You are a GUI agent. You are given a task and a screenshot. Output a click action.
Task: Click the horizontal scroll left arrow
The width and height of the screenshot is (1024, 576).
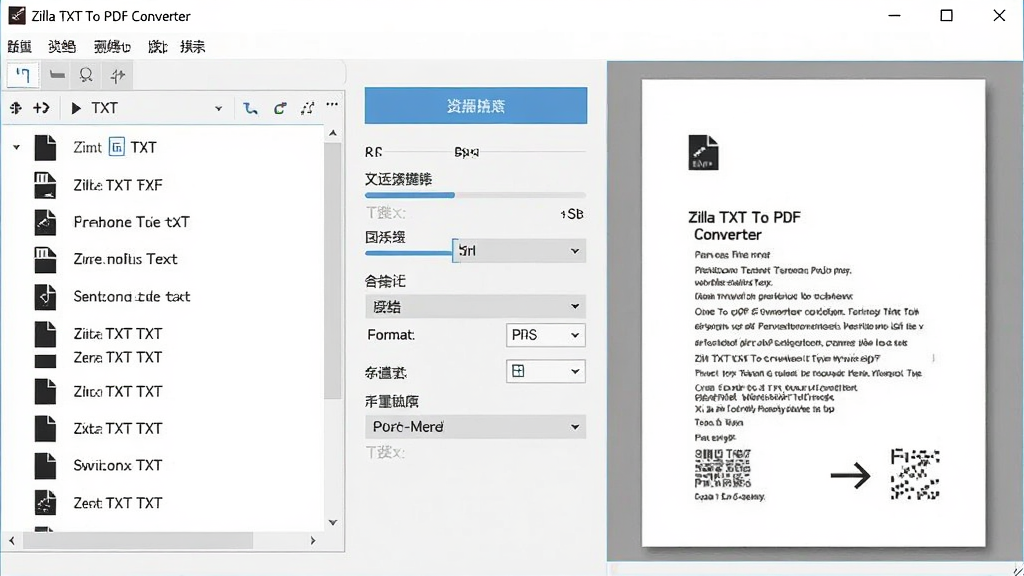pos(12,541)
